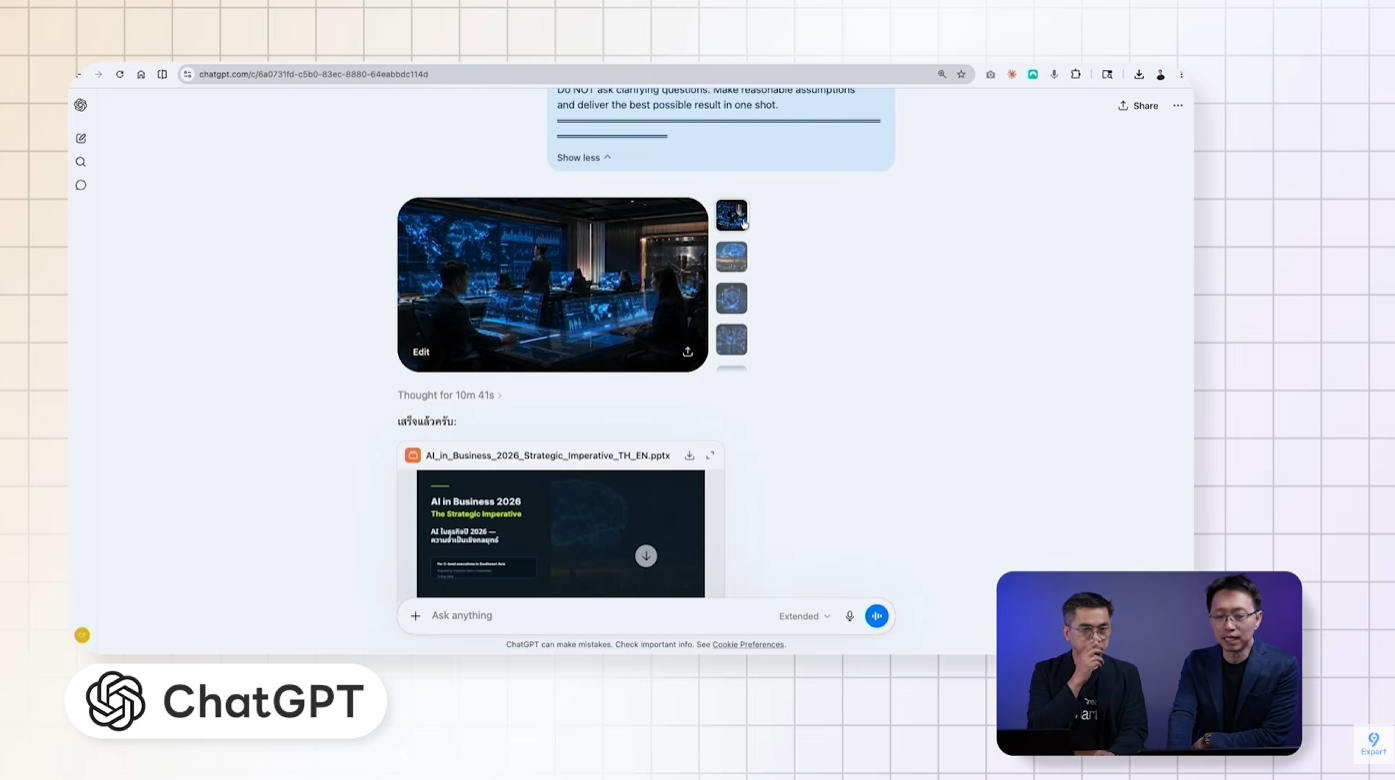Open the browser three-dot menu

pyautogui.click(x=1181, y=74)
